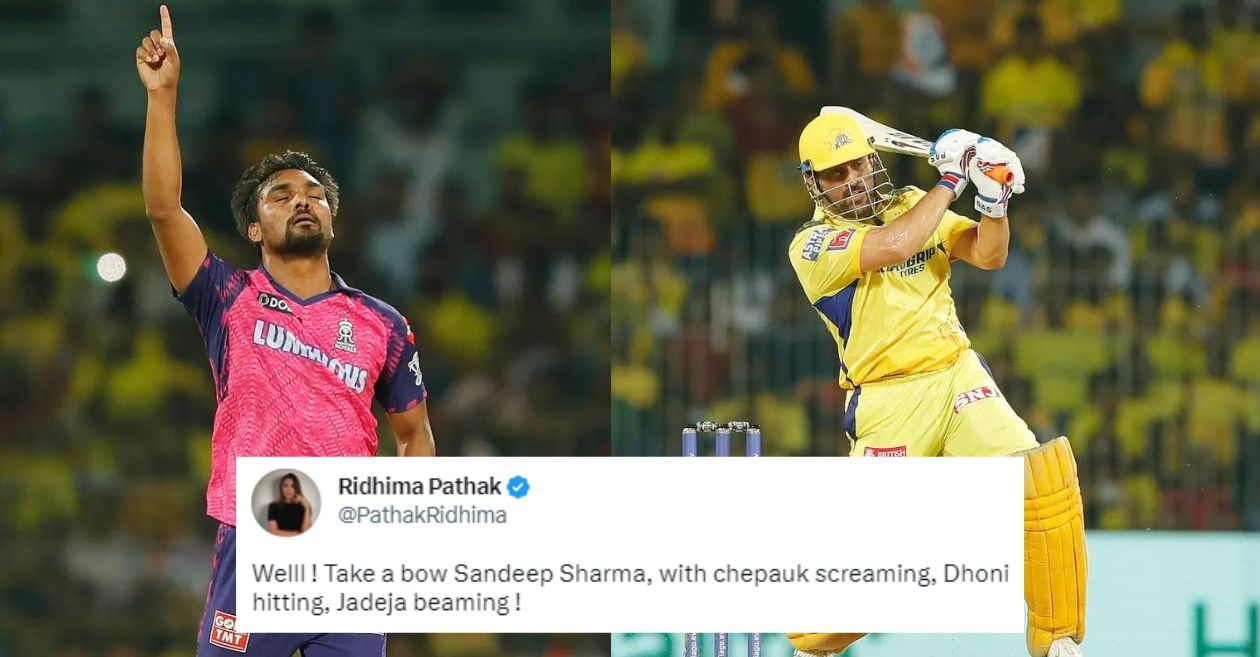Click the Rajasthan Royals crest on jersey
The width and height of the screenshot is (1260, 657).
tap(345, 336)
